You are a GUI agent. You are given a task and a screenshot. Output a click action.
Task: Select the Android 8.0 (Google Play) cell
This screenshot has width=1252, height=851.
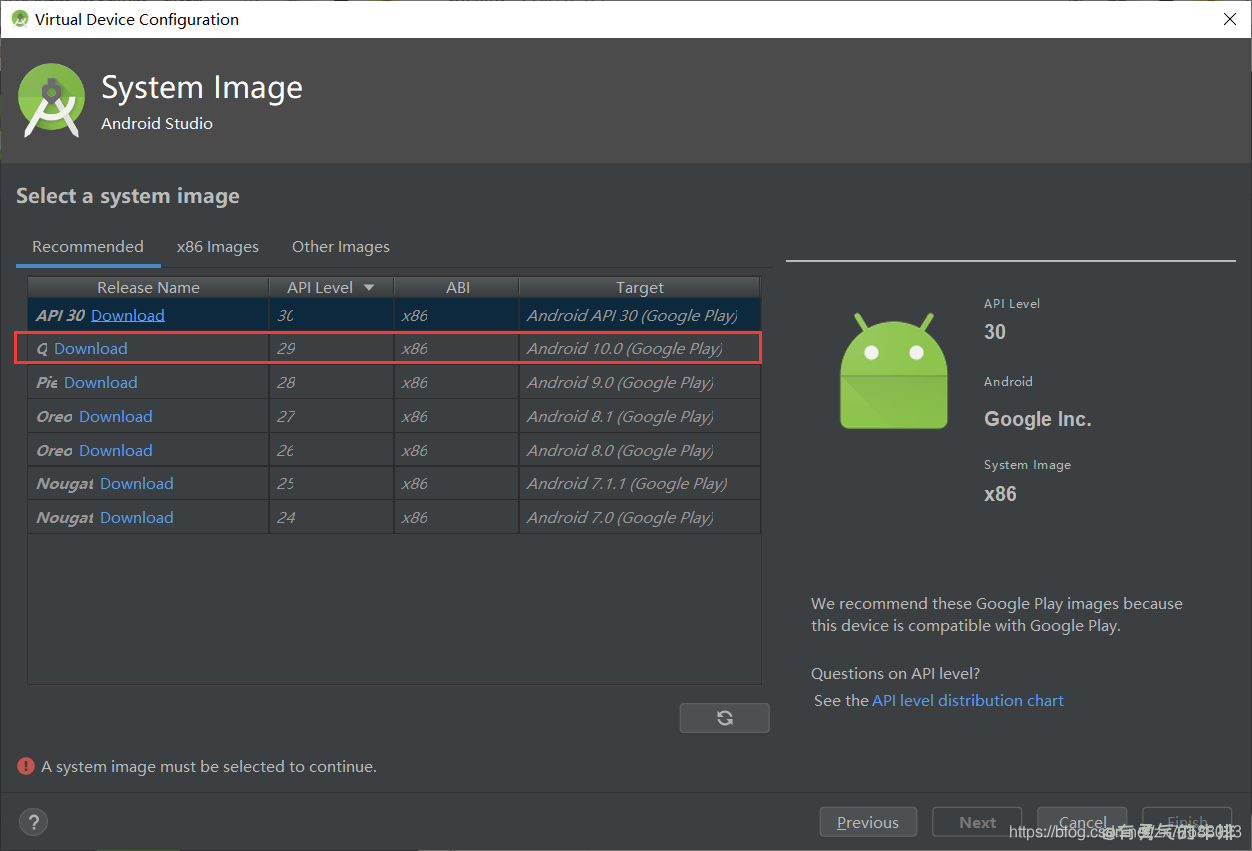[x=640, y=451]
